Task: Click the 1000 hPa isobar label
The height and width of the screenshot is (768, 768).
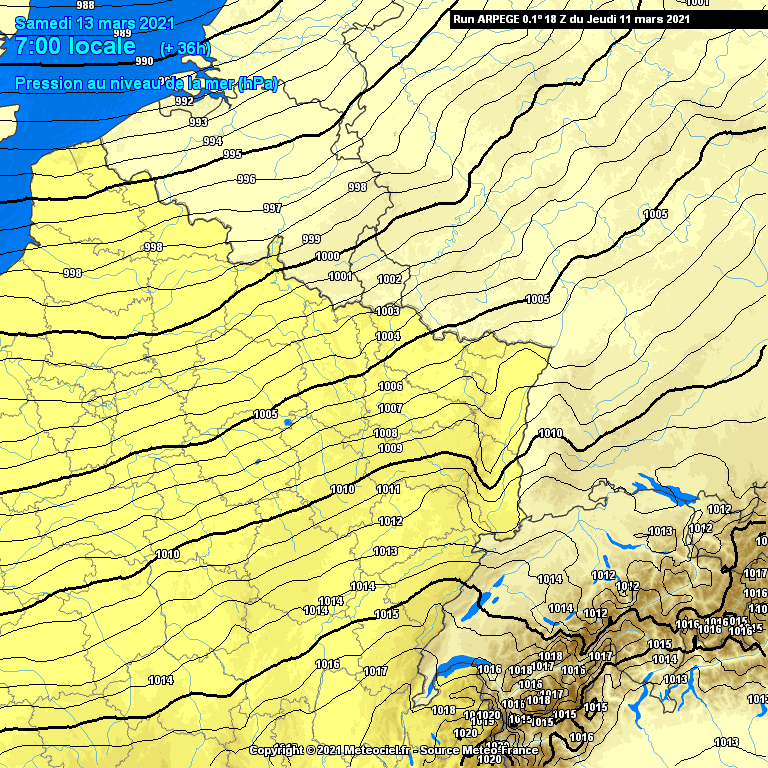Action: pos(327,256)
